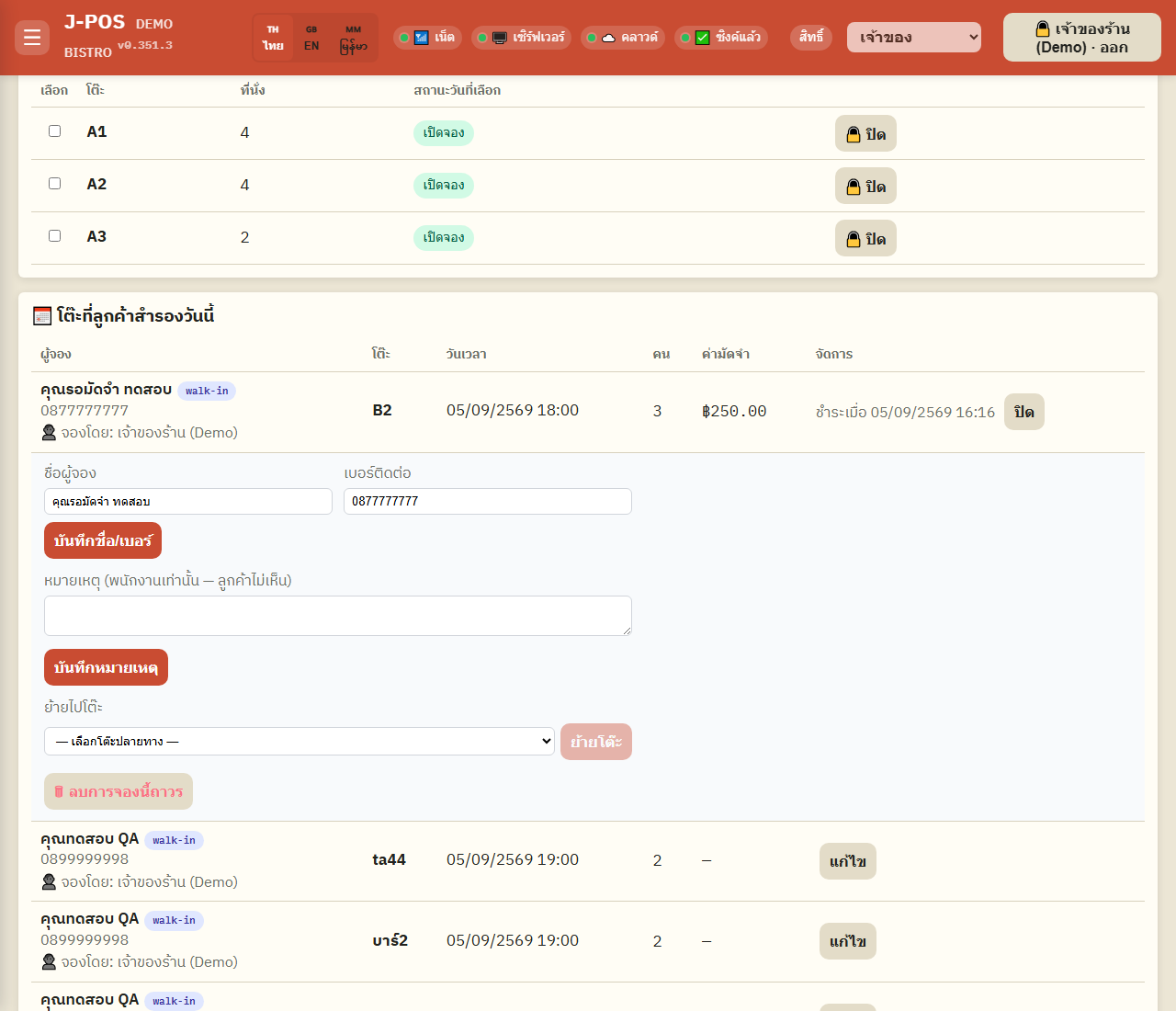Click the เซิร์ฟเวอร์ server status indicator

point(522,38)
